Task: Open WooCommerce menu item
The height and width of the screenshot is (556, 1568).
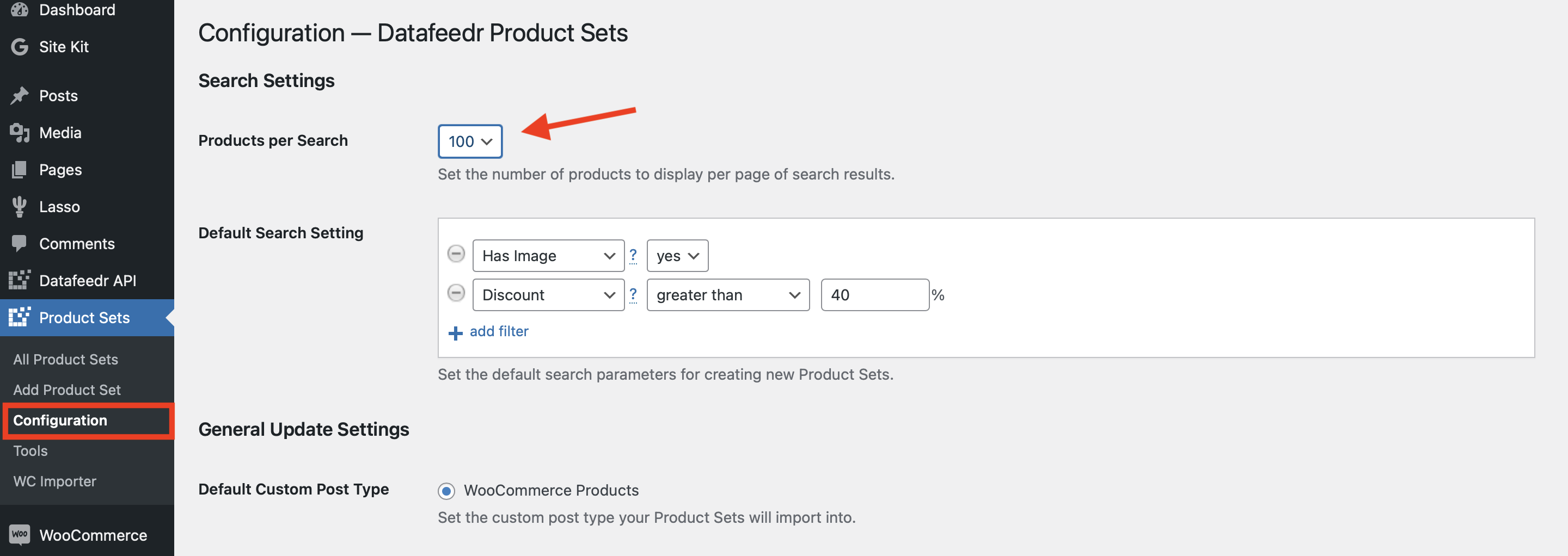Action: tap(87, 535)
